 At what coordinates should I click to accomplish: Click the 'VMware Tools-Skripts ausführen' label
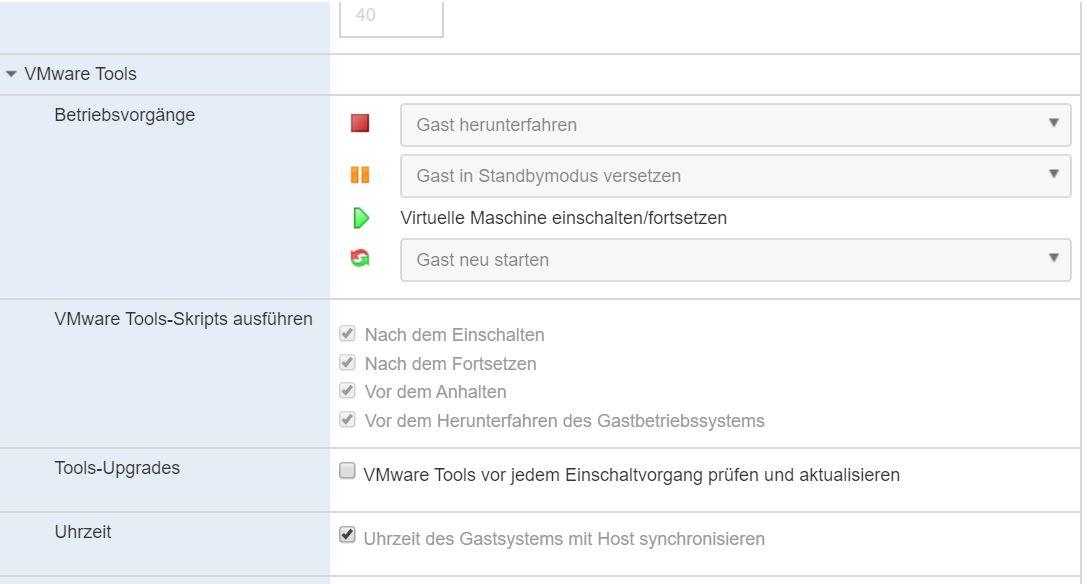point(183,319)
